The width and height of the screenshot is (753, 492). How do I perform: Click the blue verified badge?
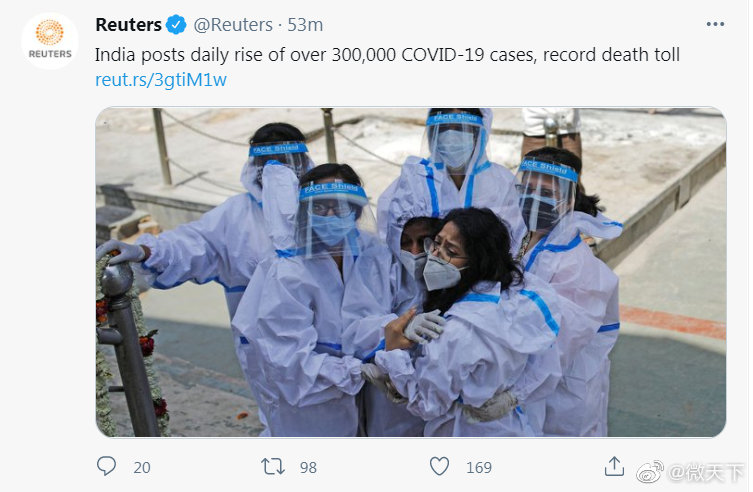(176, 24)
